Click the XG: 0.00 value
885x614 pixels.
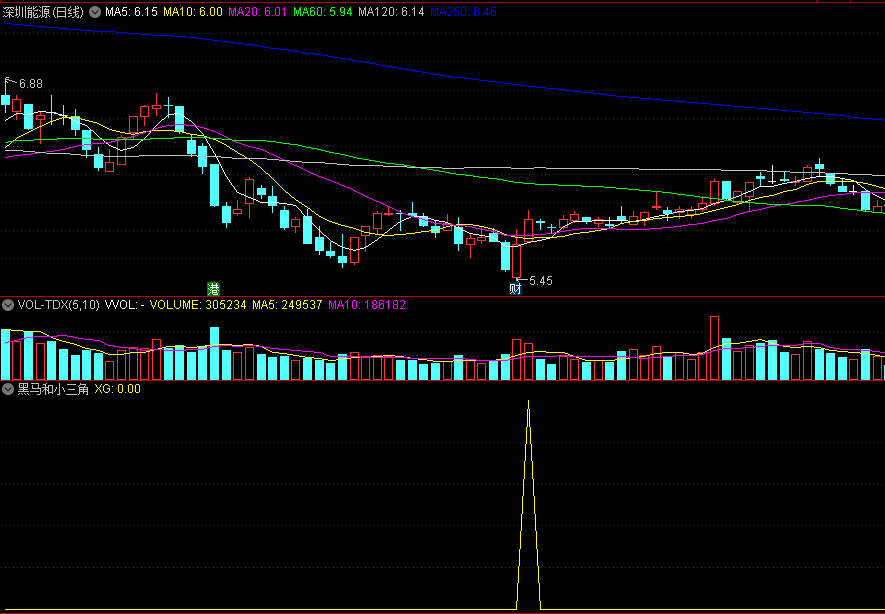[117, 389]
